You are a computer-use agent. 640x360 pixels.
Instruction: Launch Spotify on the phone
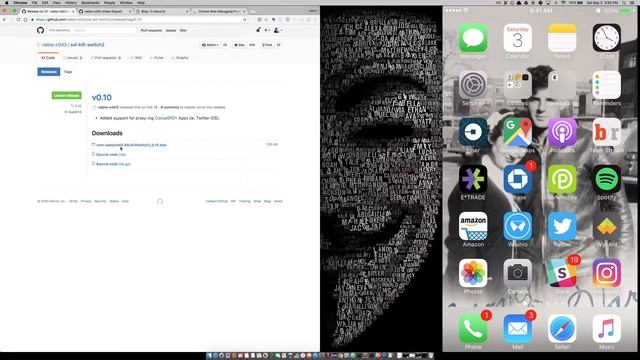pyautogui.click(x=607, y=179)
